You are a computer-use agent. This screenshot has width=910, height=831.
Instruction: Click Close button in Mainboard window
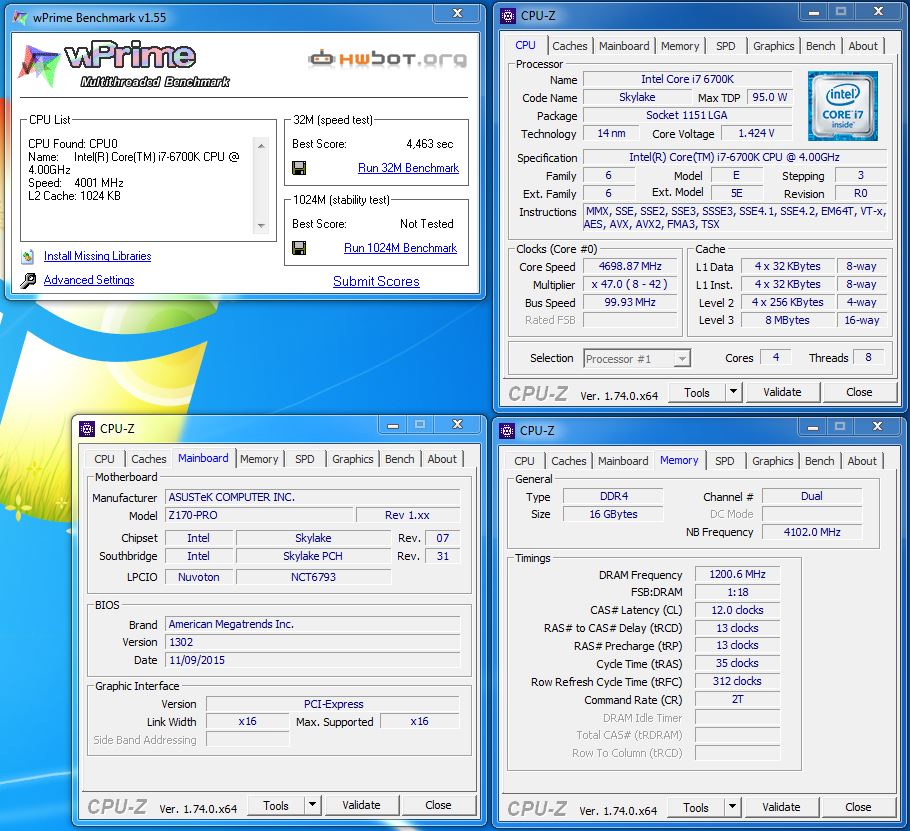tap(438, 805)
